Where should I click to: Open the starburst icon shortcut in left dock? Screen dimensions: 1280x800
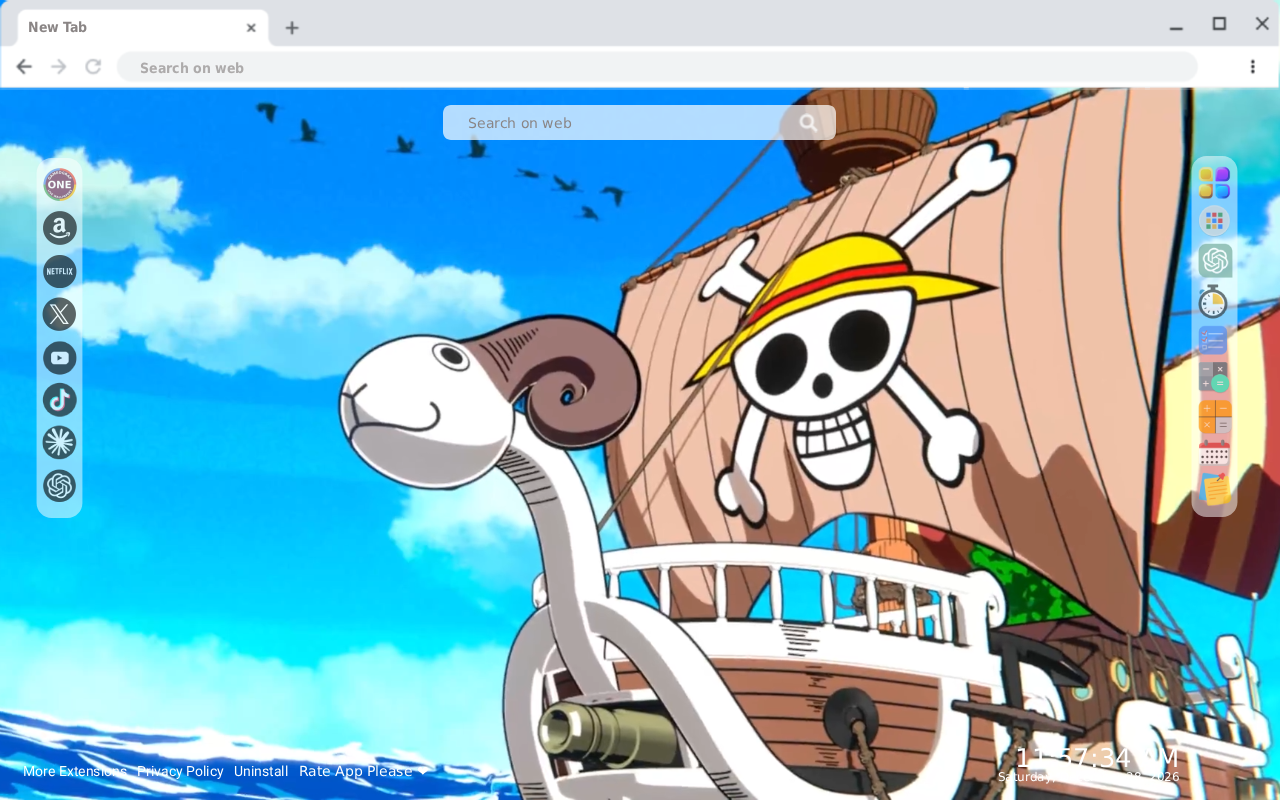[60, 442]
